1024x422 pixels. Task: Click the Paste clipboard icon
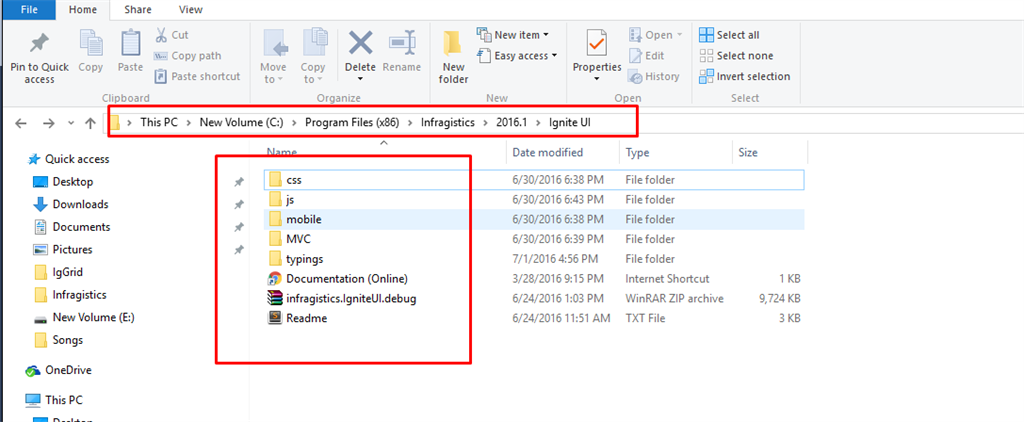click(130, 45)
